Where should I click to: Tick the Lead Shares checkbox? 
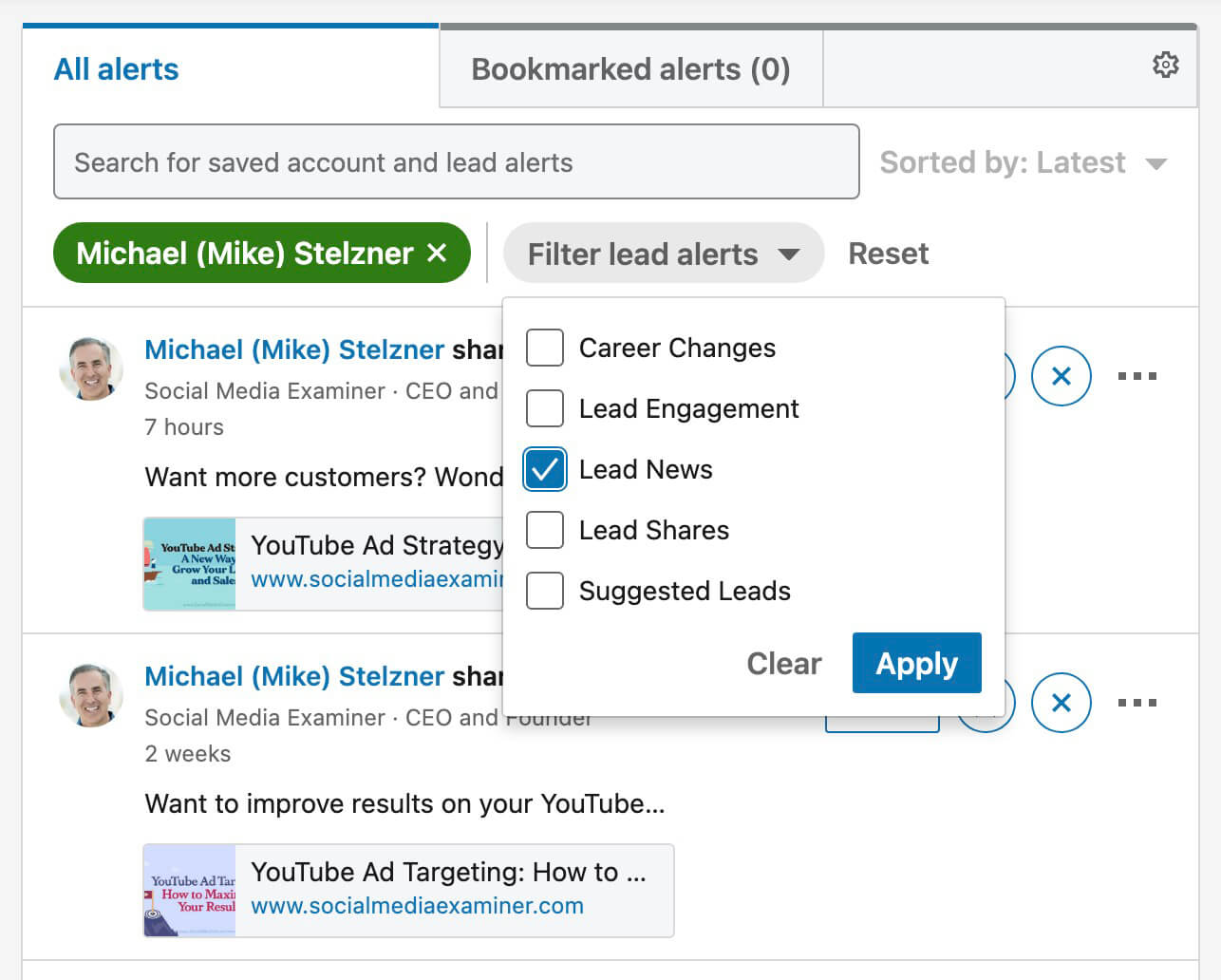[x=545, y=530]
